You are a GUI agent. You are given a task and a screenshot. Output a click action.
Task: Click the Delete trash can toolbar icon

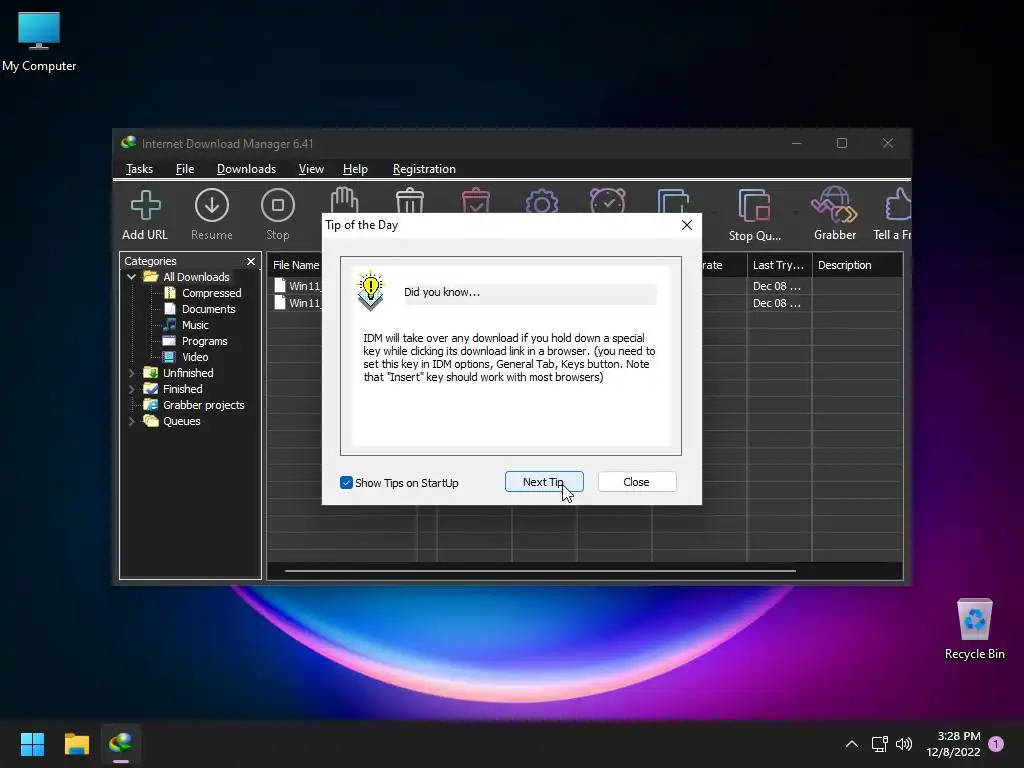[x=410, y=200]
